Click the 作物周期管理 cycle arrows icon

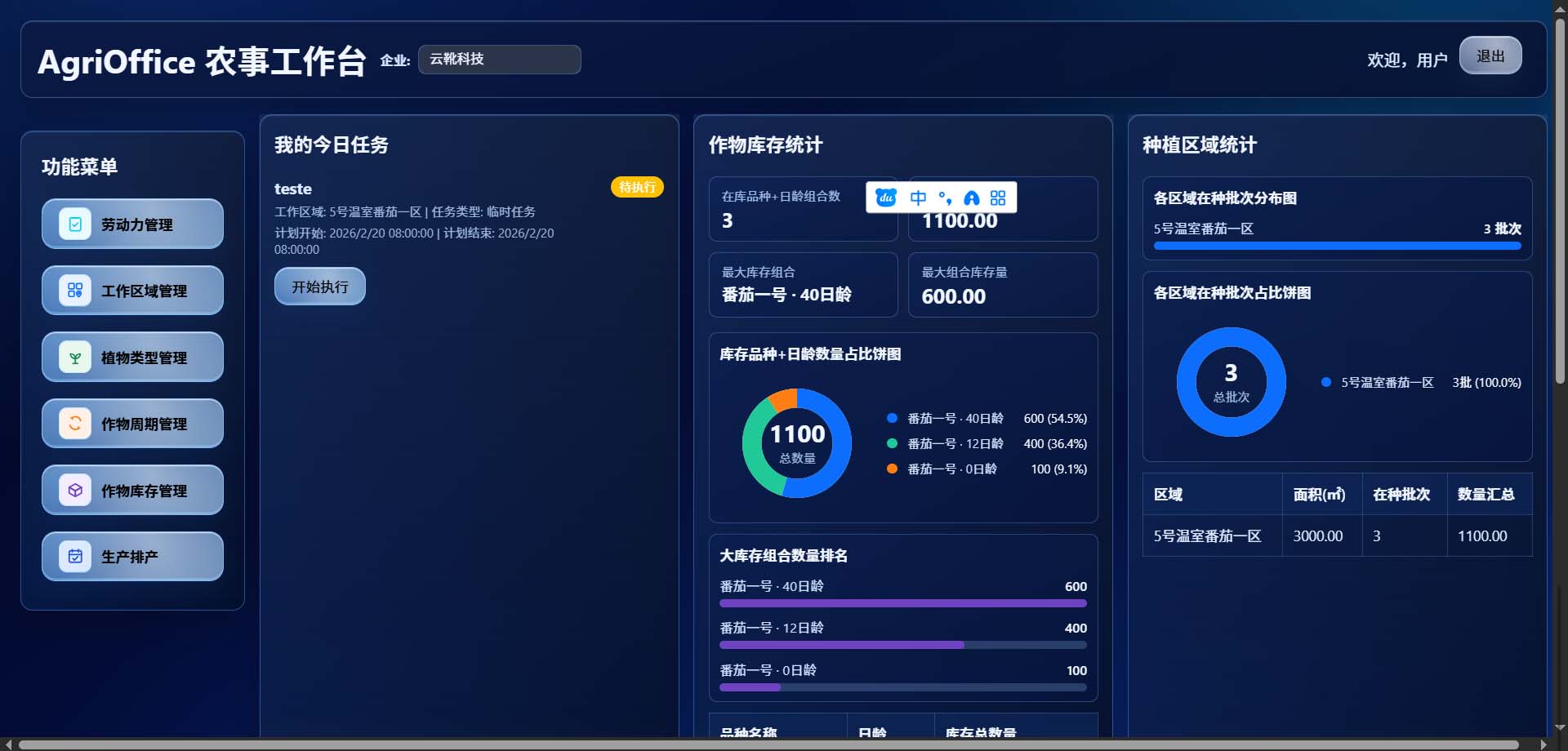point(74,424)
